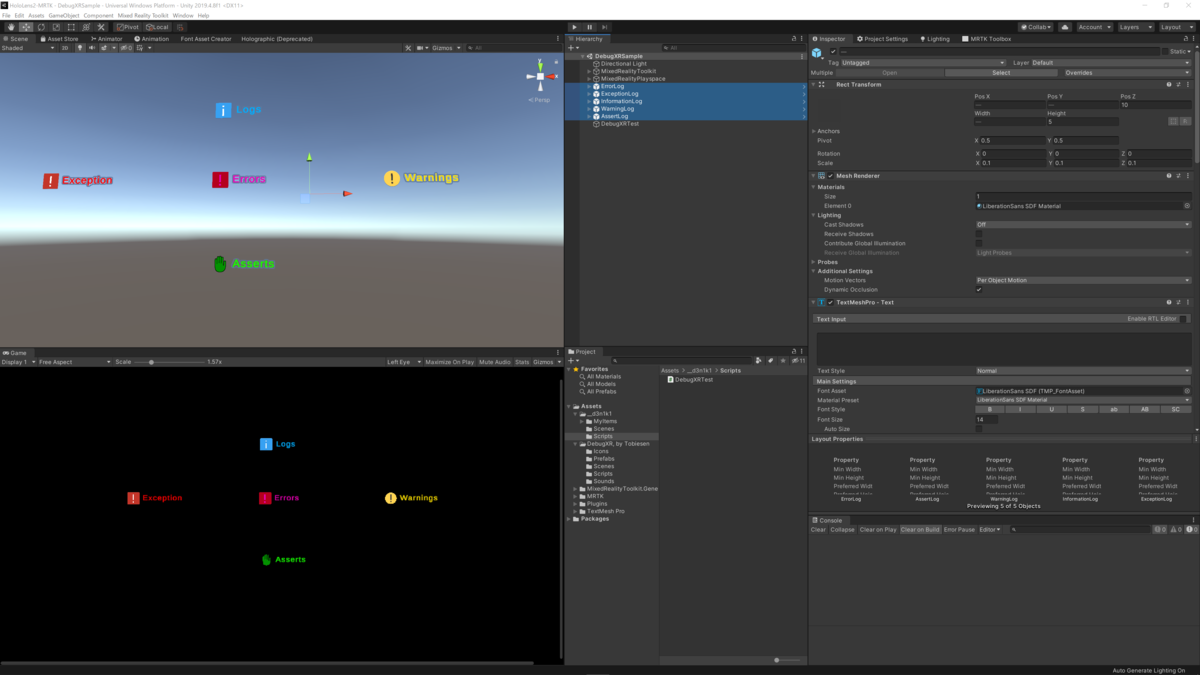Toggle Contribute Global Illumination checkbox
Image resolution: width=1200 pixels, height=675 pixels.
(979, 243)
